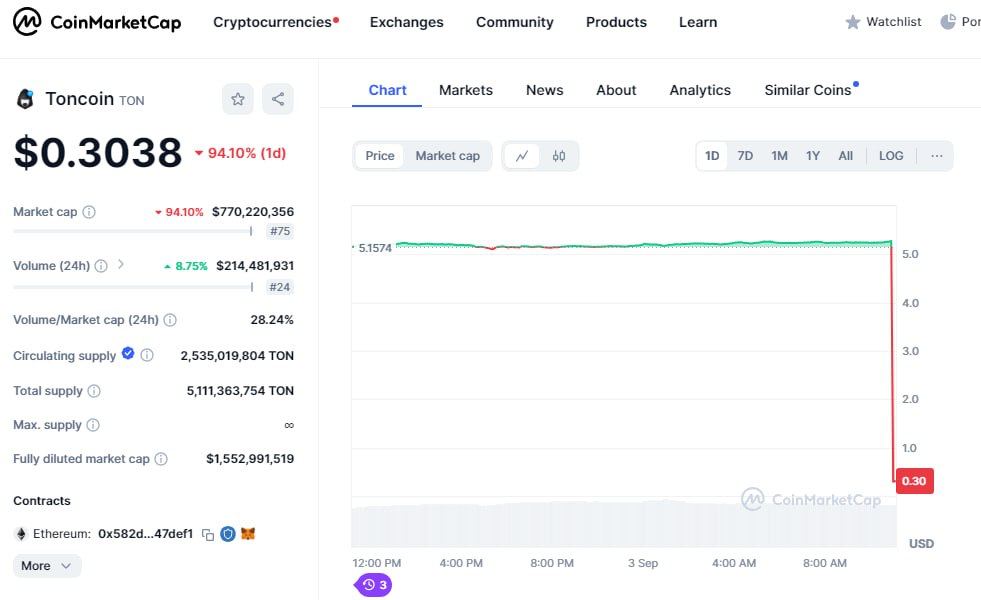Expand the More contracts dropdown
The width and height of the screenshot is (981, 600).
point(47,566)
